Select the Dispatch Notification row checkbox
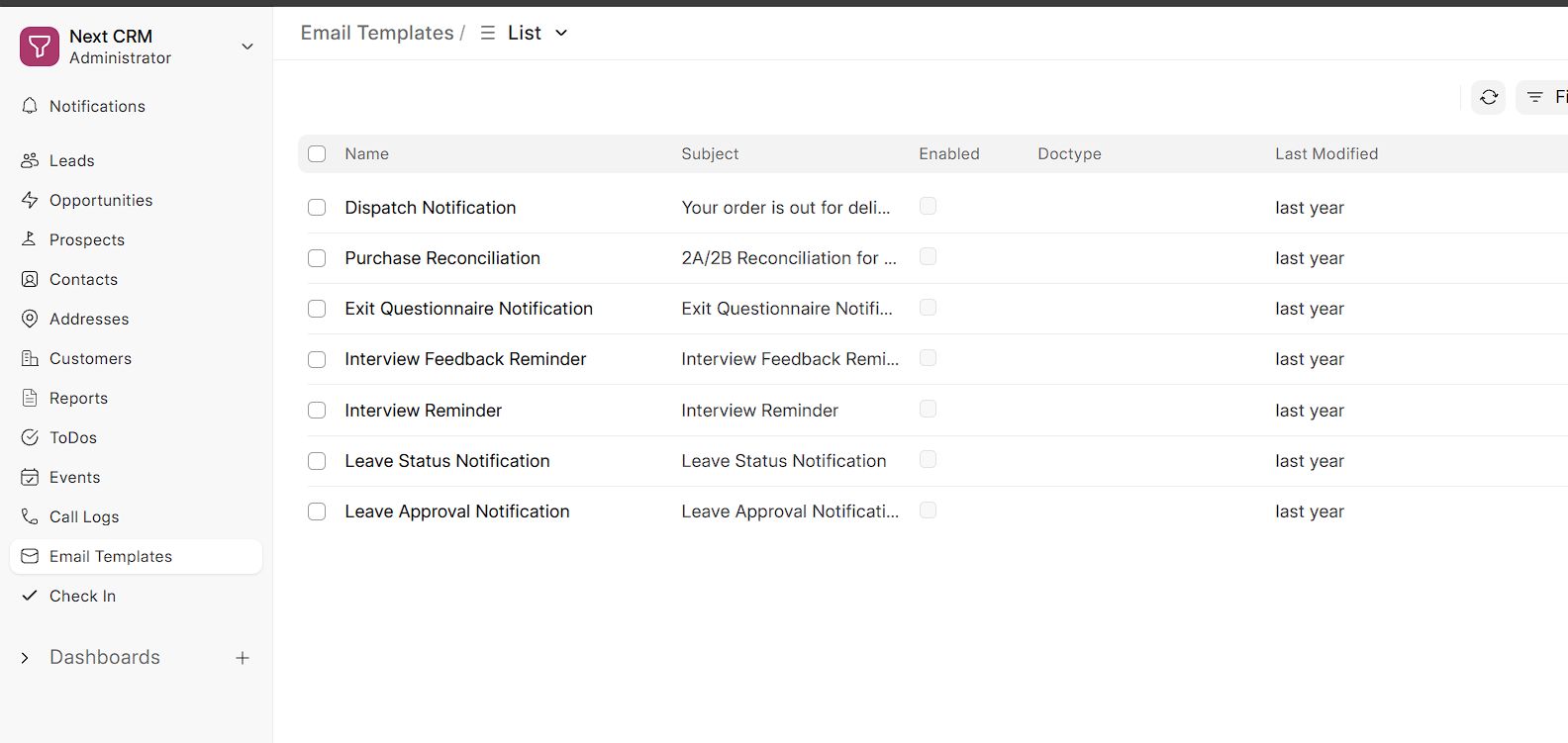 (317, 208)
